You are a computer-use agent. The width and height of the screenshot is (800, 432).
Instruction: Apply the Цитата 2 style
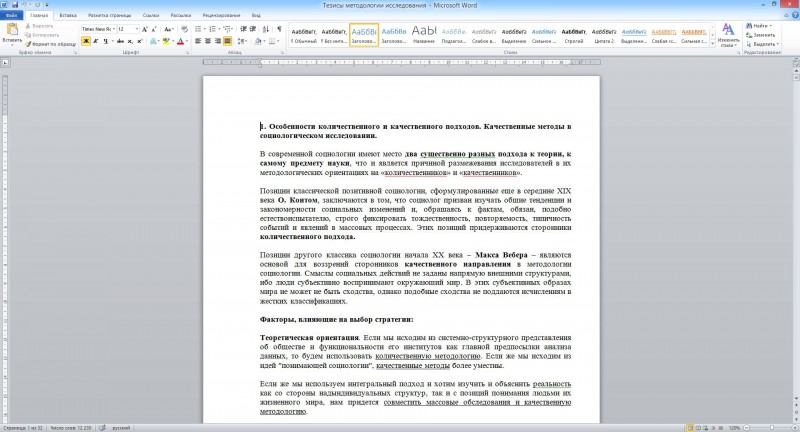(604, 35)
